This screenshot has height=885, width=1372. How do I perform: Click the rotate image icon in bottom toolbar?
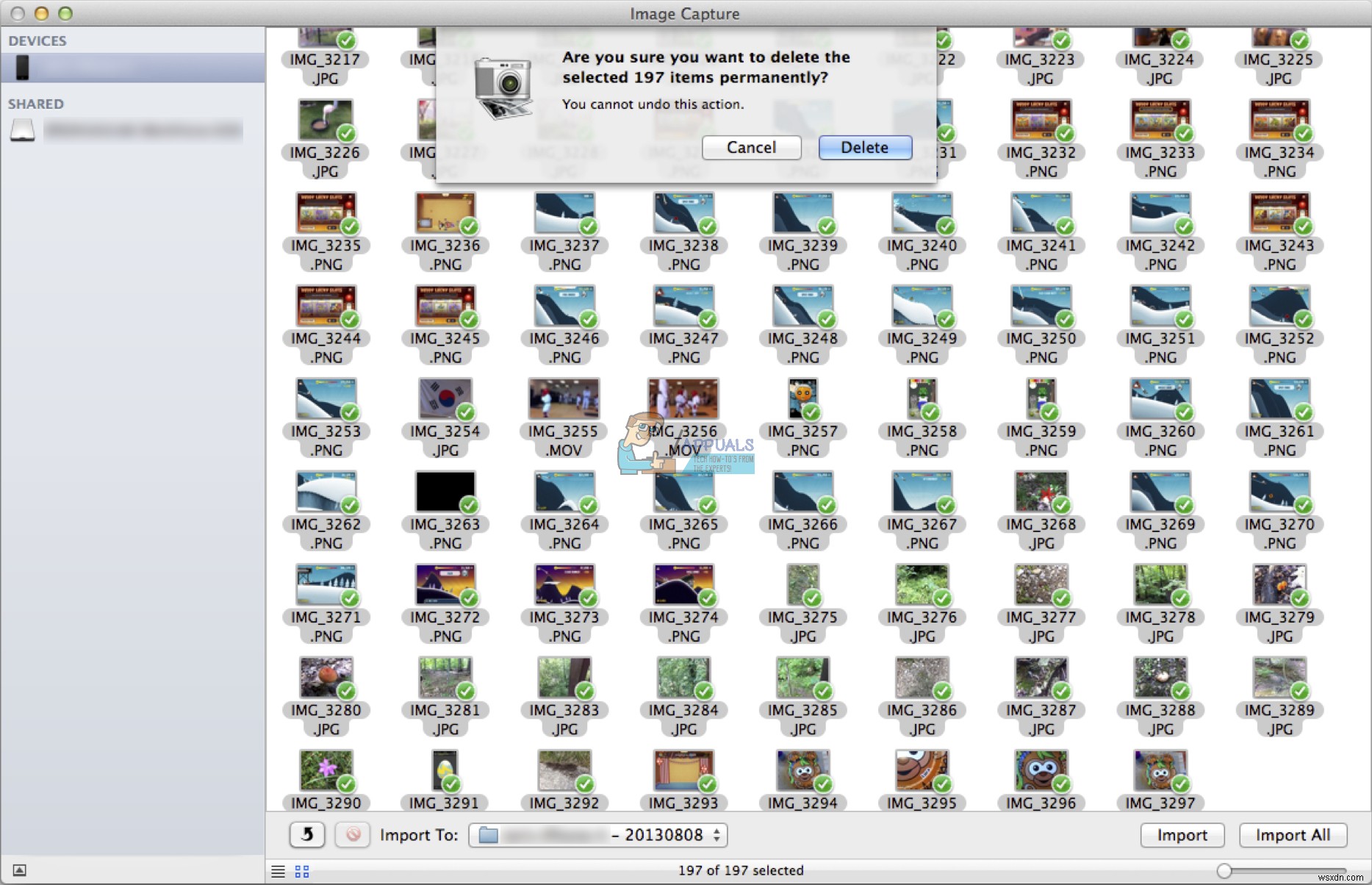pos(306,834)
